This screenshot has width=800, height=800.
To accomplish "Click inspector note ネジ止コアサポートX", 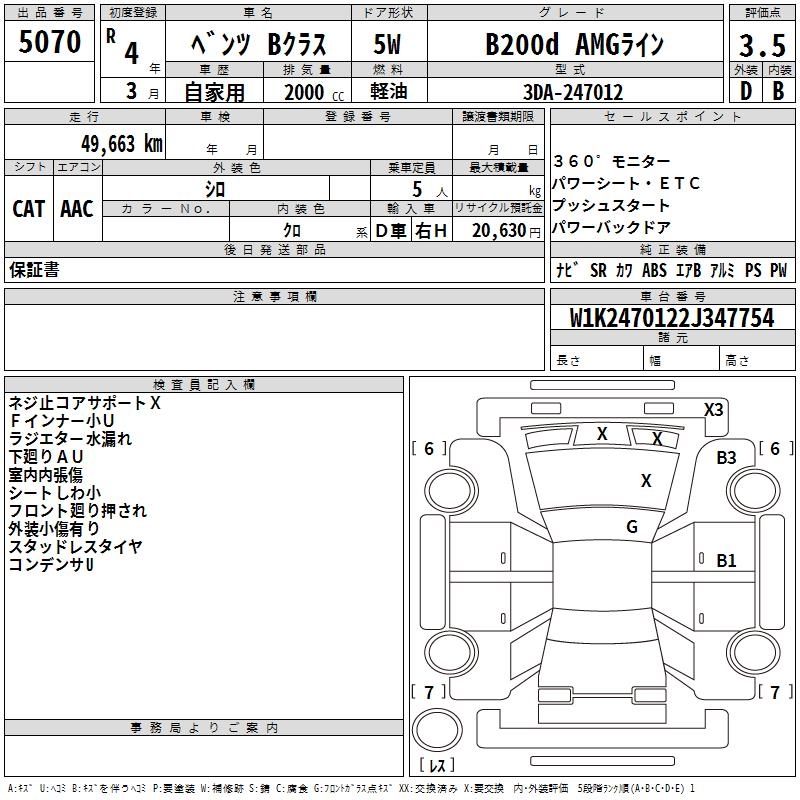I will [85, 403].
